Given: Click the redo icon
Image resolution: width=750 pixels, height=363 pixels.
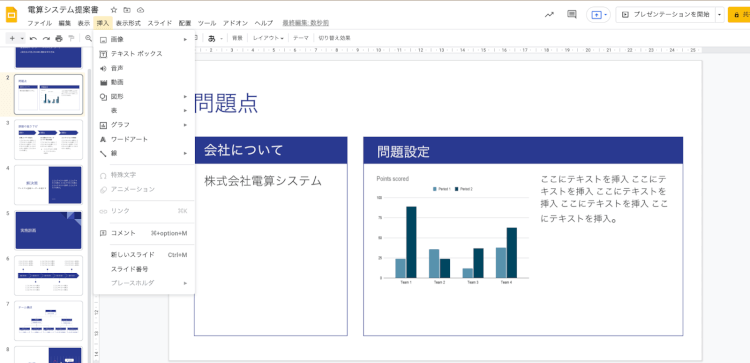Looking at the screenshot, I should tap(46, 38).
